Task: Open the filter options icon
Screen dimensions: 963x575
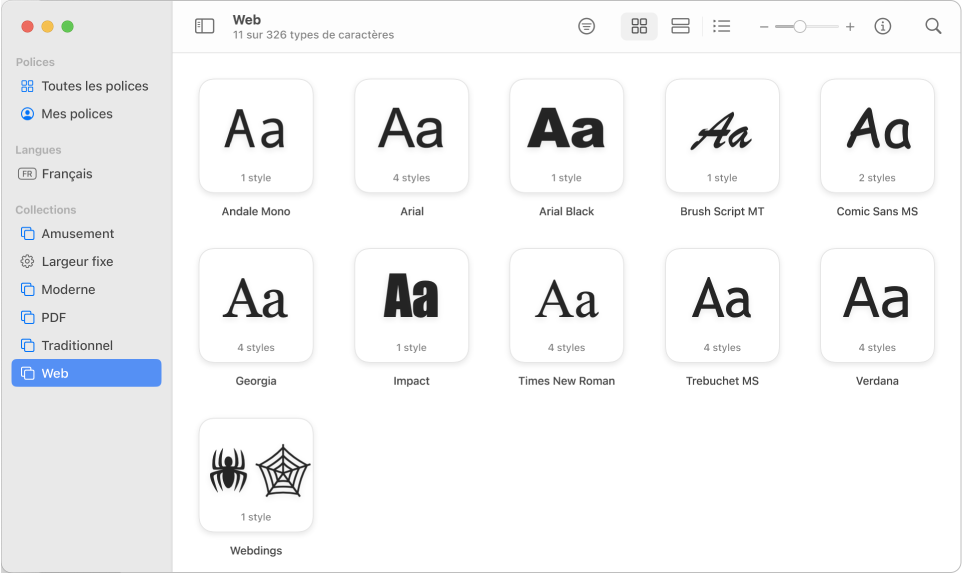Action: click(x=587, y=26)
